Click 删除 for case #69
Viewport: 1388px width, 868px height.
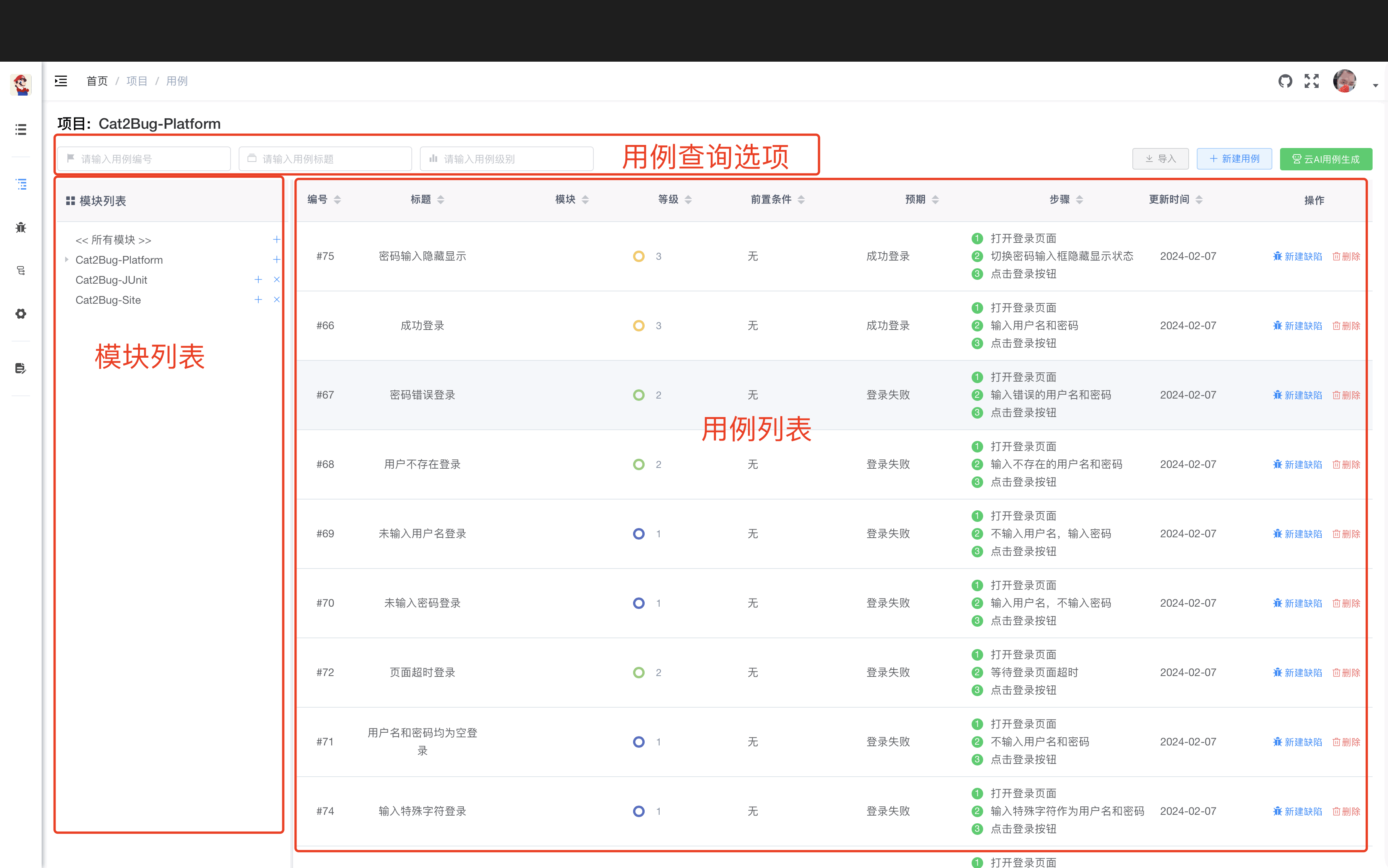coord(1346,534)
